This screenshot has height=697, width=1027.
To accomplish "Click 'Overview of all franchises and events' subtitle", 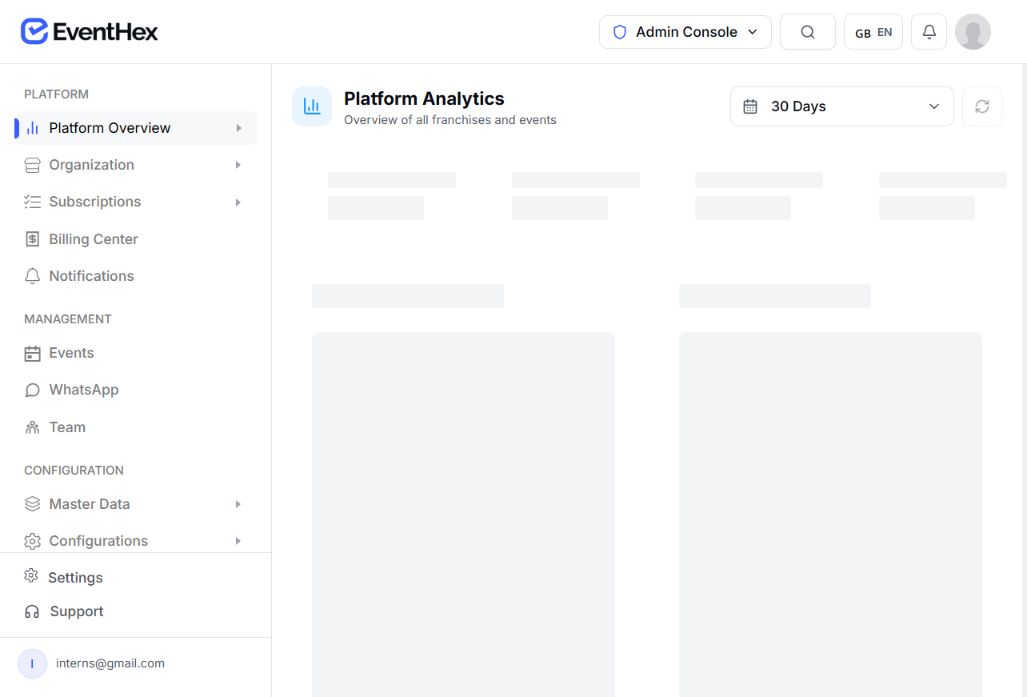I will tap(450, 120).
